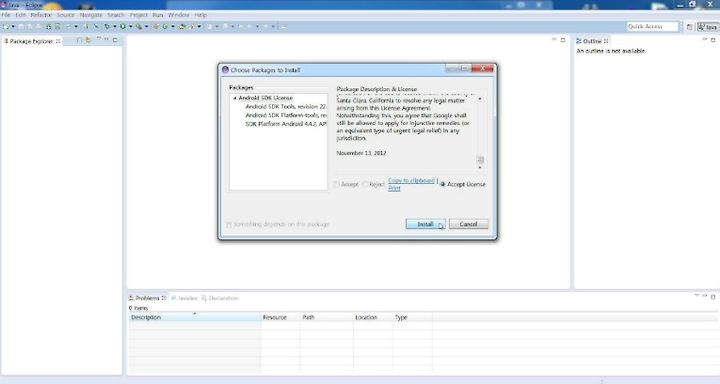Open the Refactor menu

[x=41, y=15]
